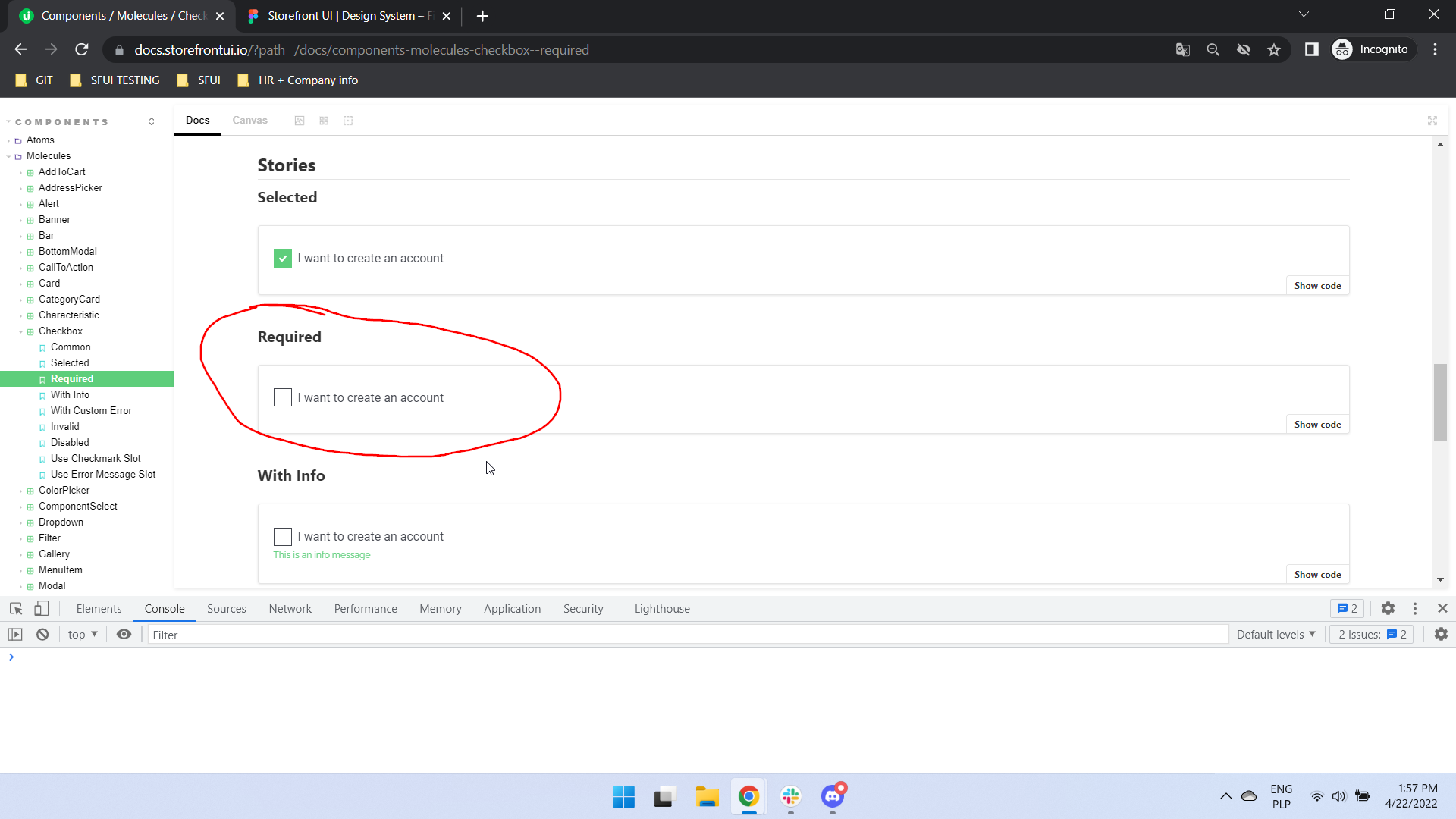The width and height of the screenshot is (1456, 819).
Task: Open the Network panel in DevTools
Action: click(290, 608)
